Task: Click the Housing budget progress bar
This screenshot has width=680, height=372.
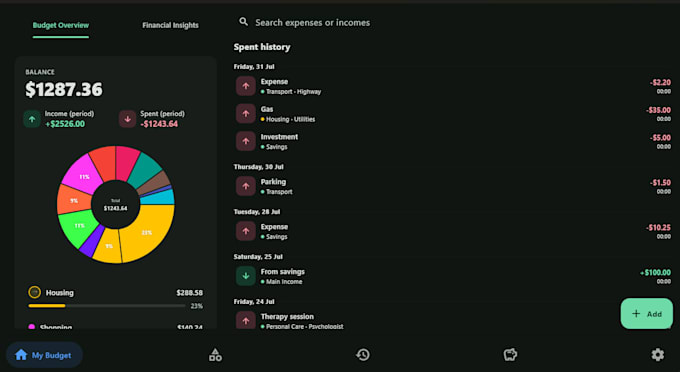Action: pos(107,306)
